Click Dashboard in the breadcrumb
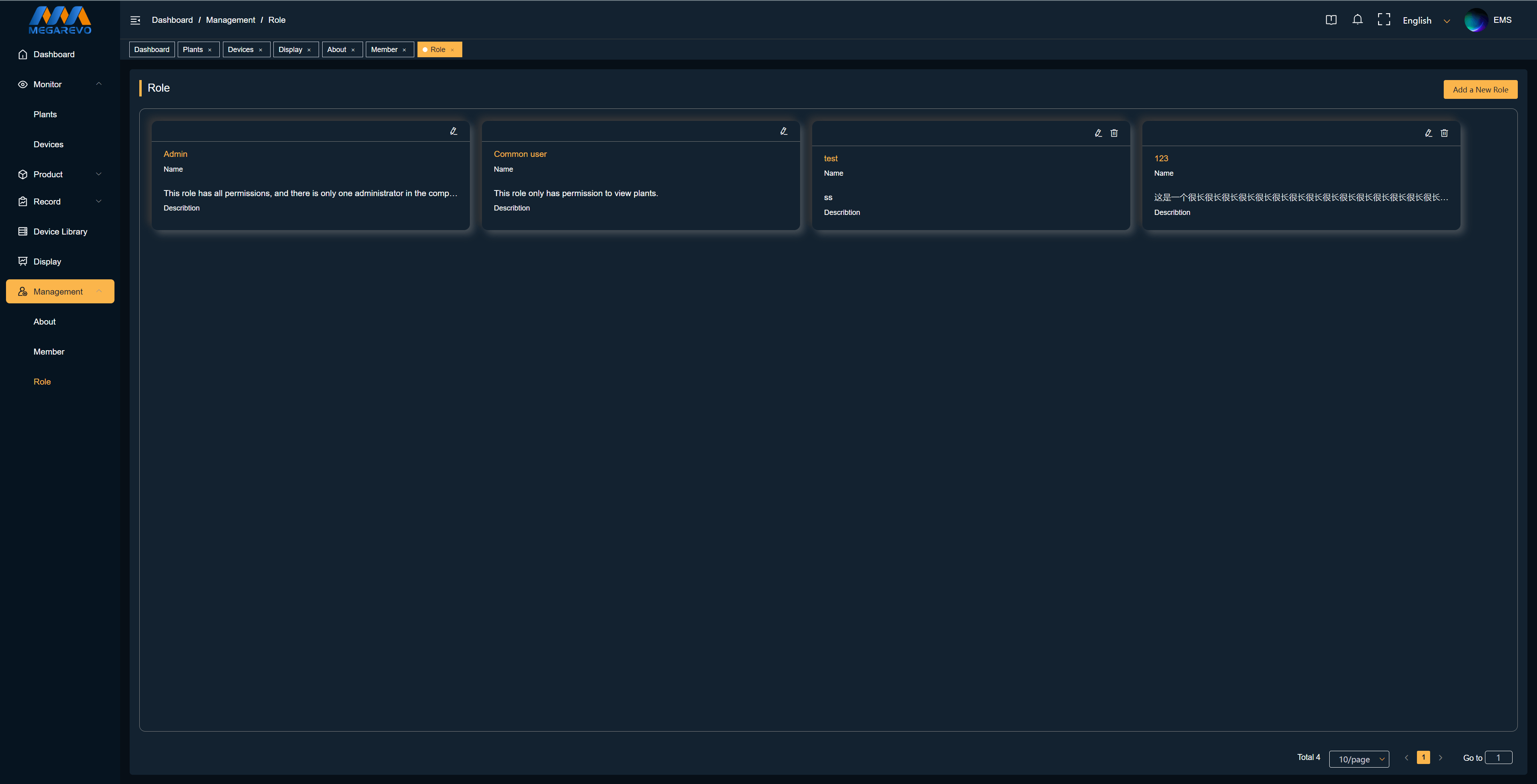1537x784 pixels. point(173,20)
